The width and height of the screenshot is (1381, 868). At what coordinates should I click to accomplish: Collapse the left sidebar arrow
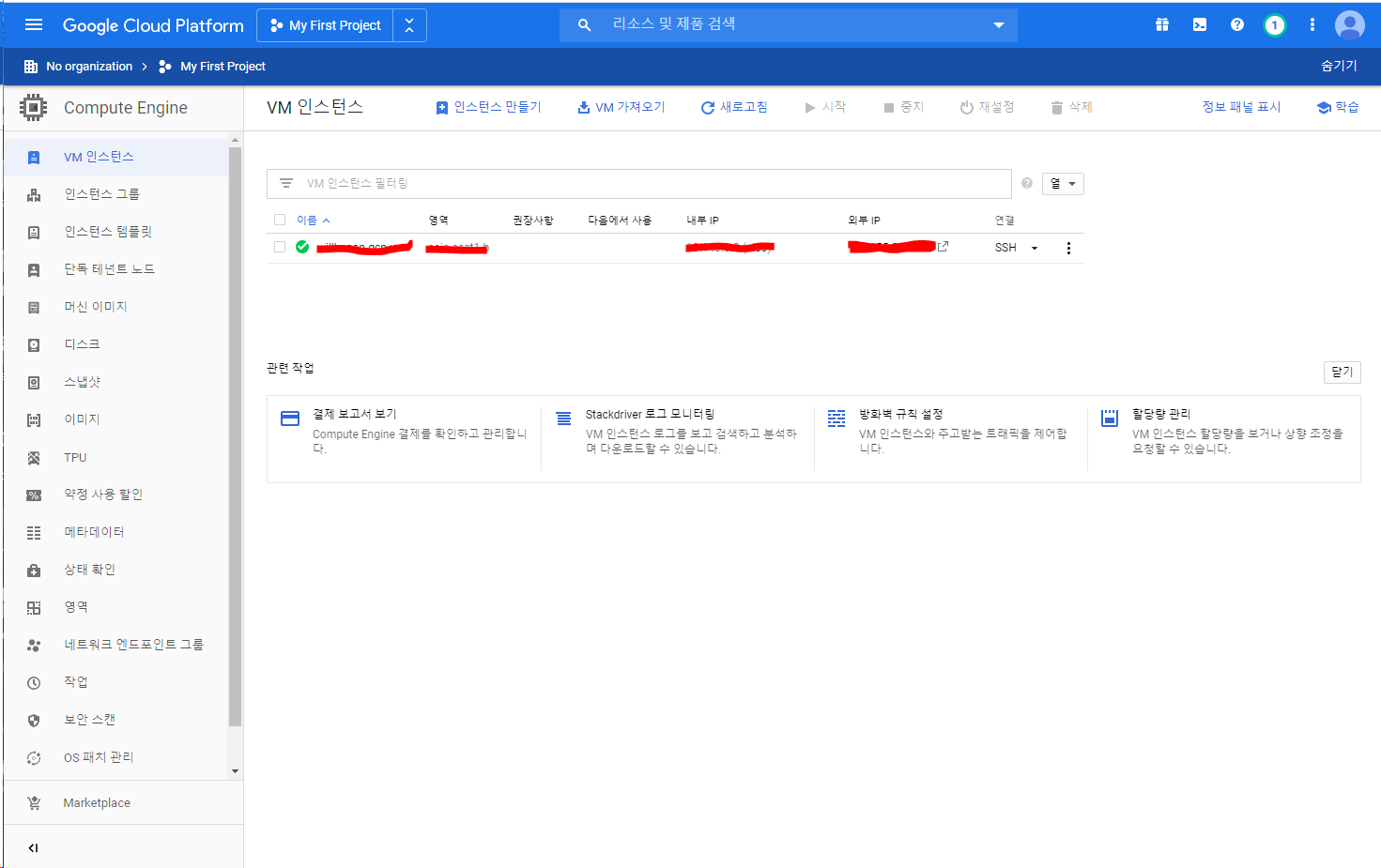33,848
